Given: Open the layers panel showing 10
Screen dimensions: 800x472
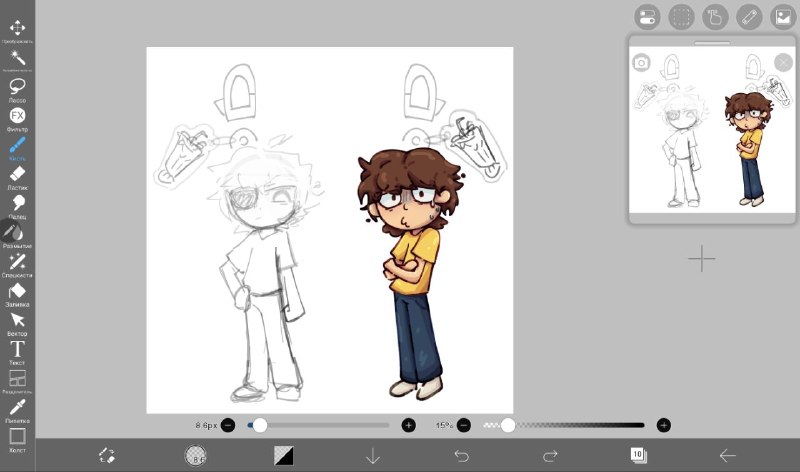Looking at the screenshot, I should click(638, 455).
